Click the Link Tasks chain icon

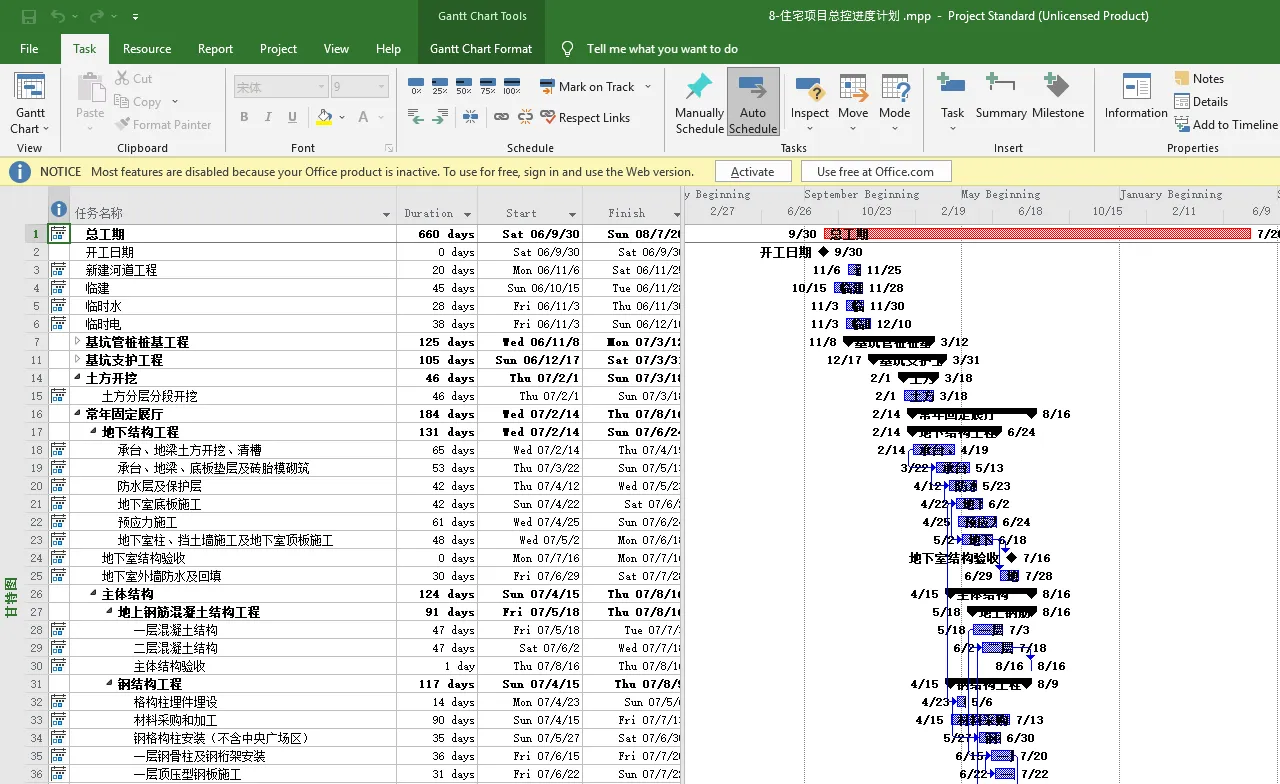point(502,117)
